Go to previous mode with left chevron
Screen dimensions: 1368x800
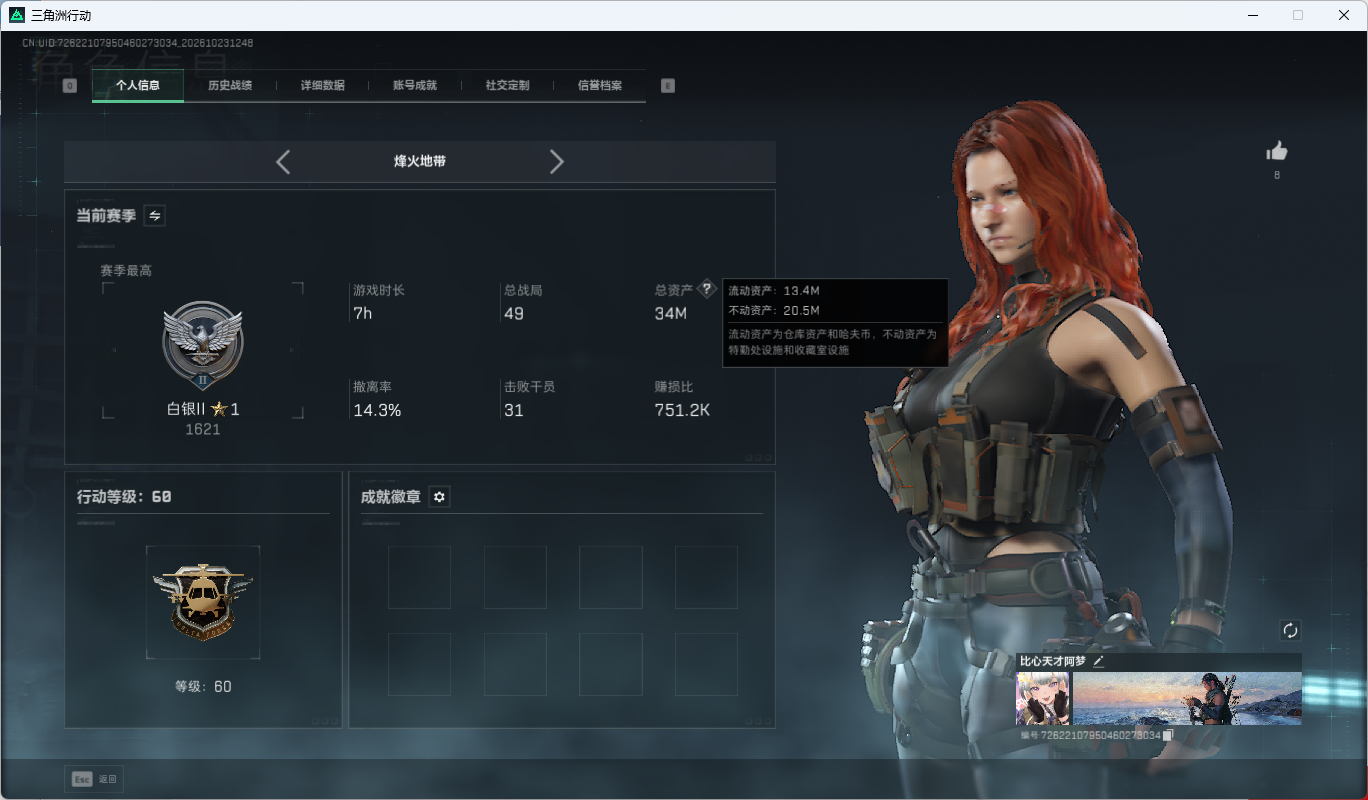283,162
